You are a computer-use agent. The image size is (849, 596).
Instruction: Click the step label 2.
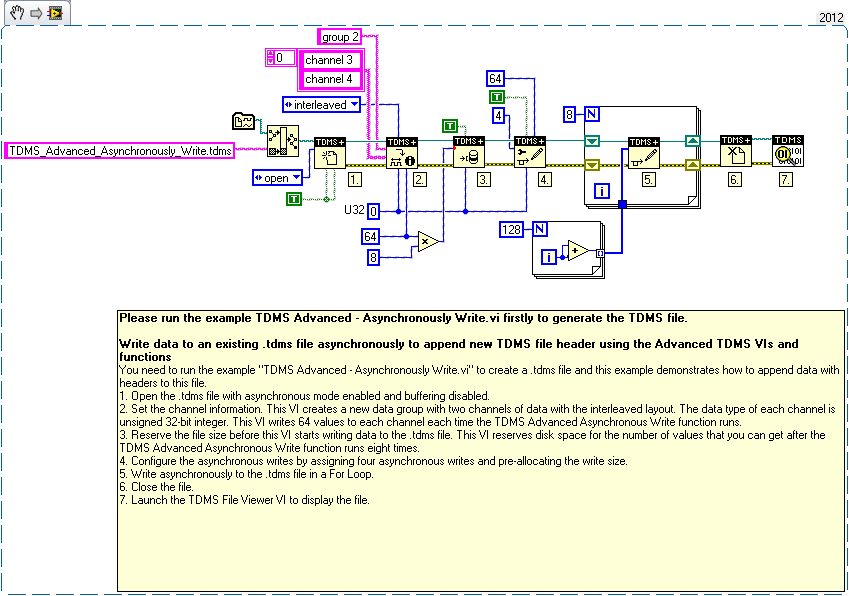click(420, 180)
